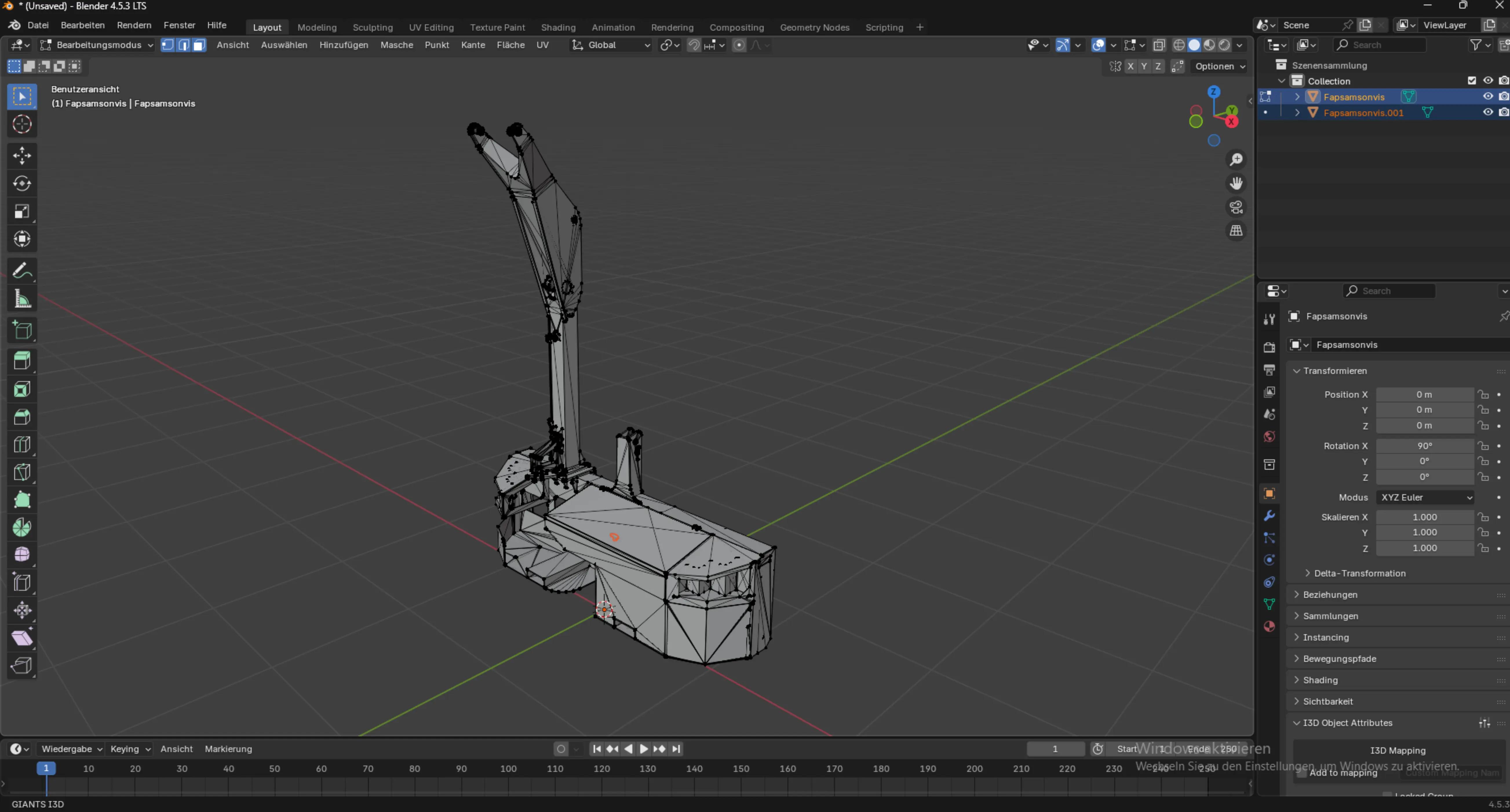Click the pan view hand icon
The height and width of the screenshot is (812, 1510).
point(1236,183)
